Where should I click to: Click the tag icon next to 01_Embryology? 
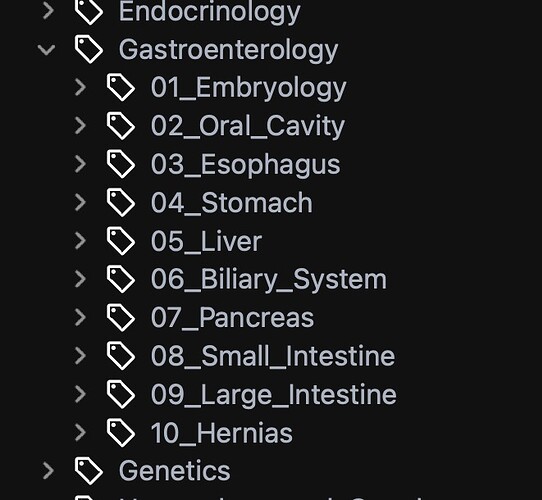pos(121,87)
